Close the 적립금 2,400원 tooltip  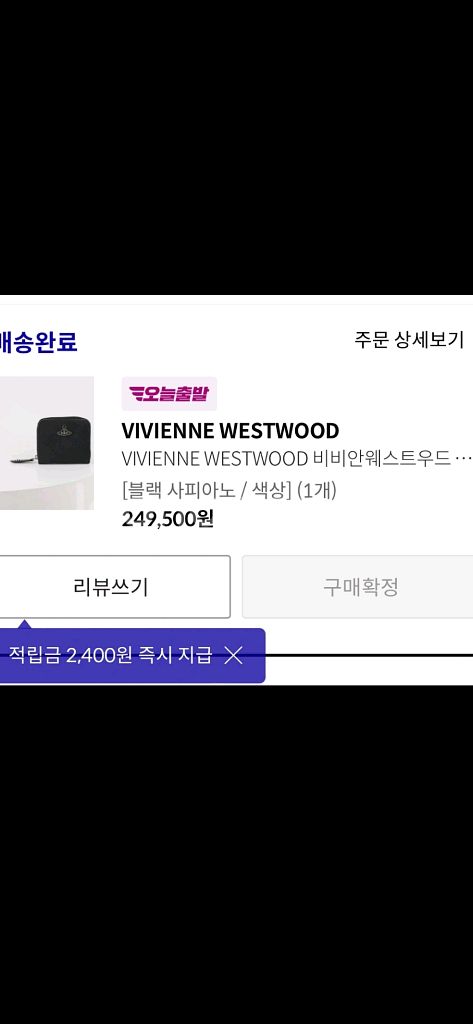[233, 656]
